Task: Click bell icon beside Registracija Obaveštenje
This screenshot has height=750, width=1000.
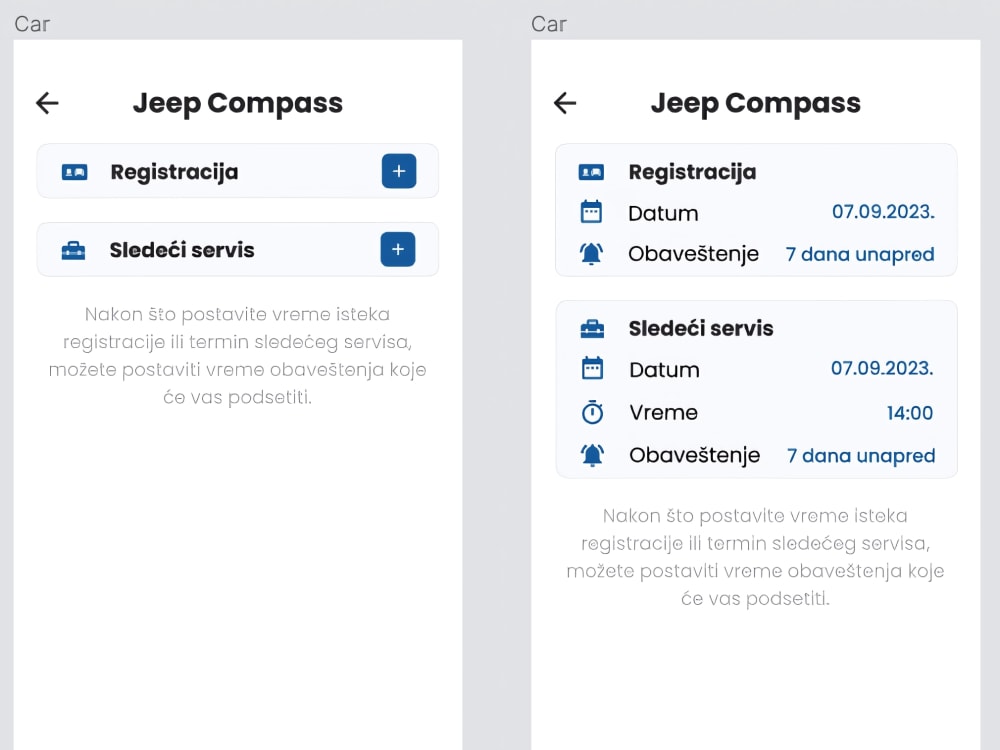Action: (x=591, y=254)
